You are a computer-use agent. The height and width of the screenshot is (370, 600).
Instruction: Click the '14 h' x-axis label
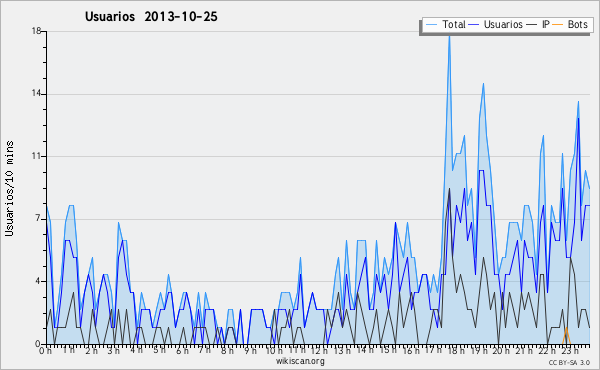(x=365, y=350)
